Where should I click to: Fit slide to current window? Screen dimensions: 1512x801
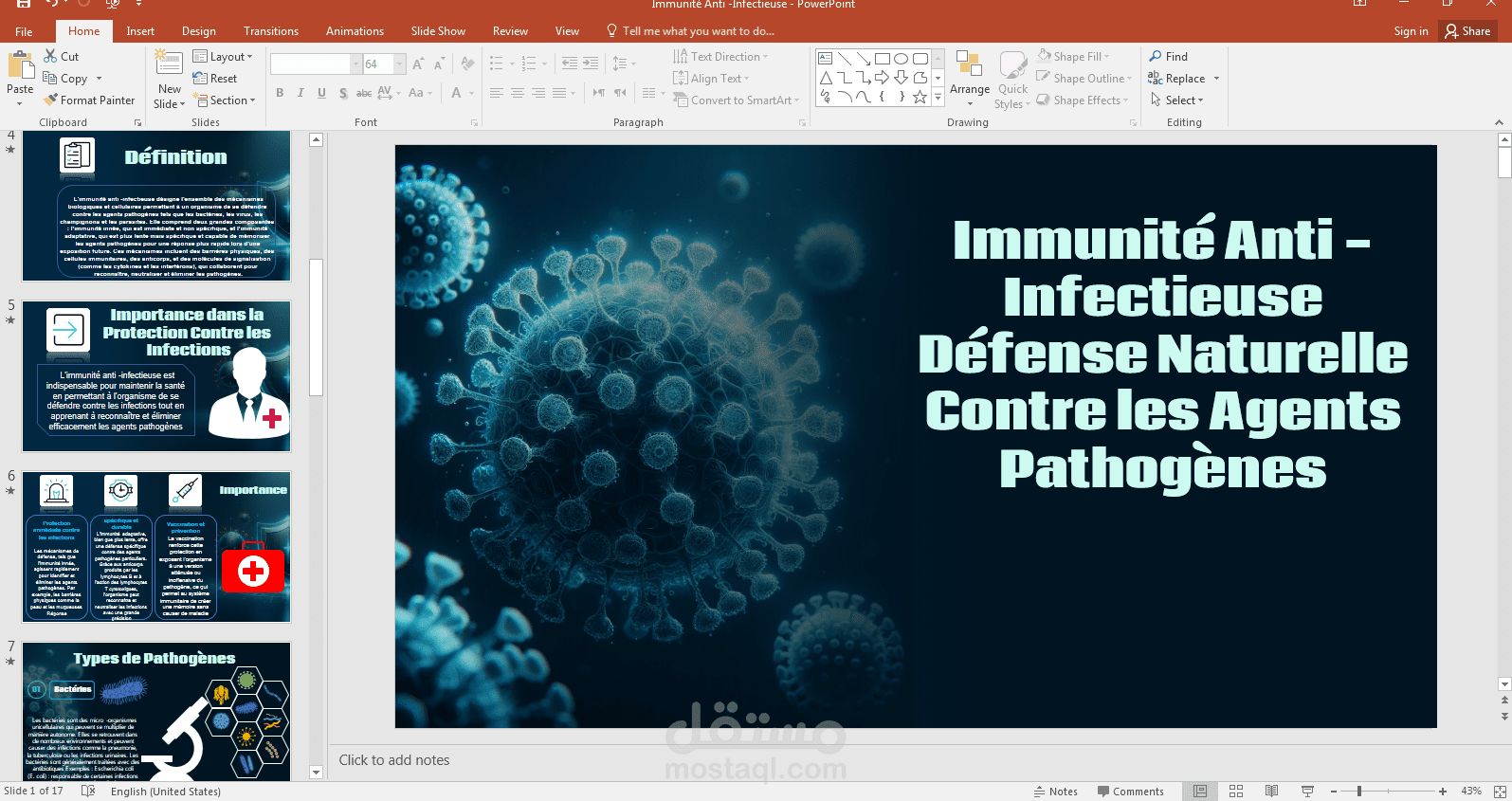point(1500,792)
